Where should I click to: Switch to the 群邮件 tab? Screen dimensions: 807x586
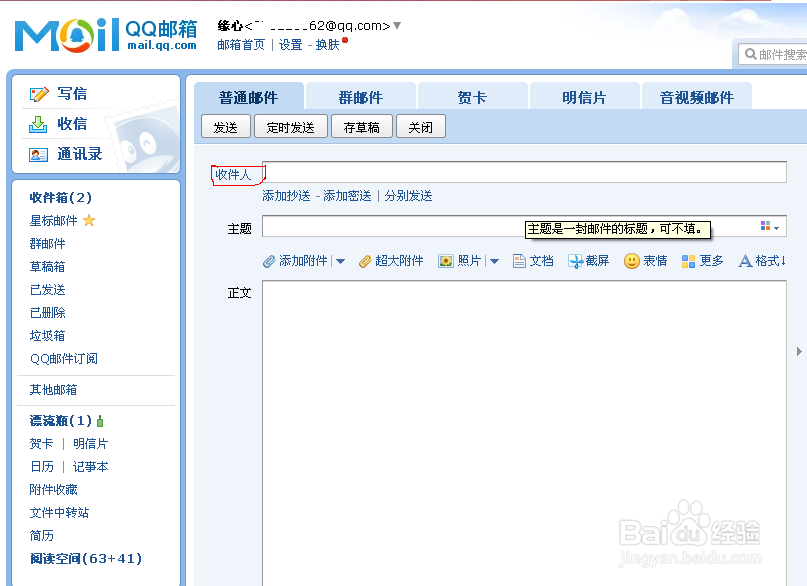[361, 95]
